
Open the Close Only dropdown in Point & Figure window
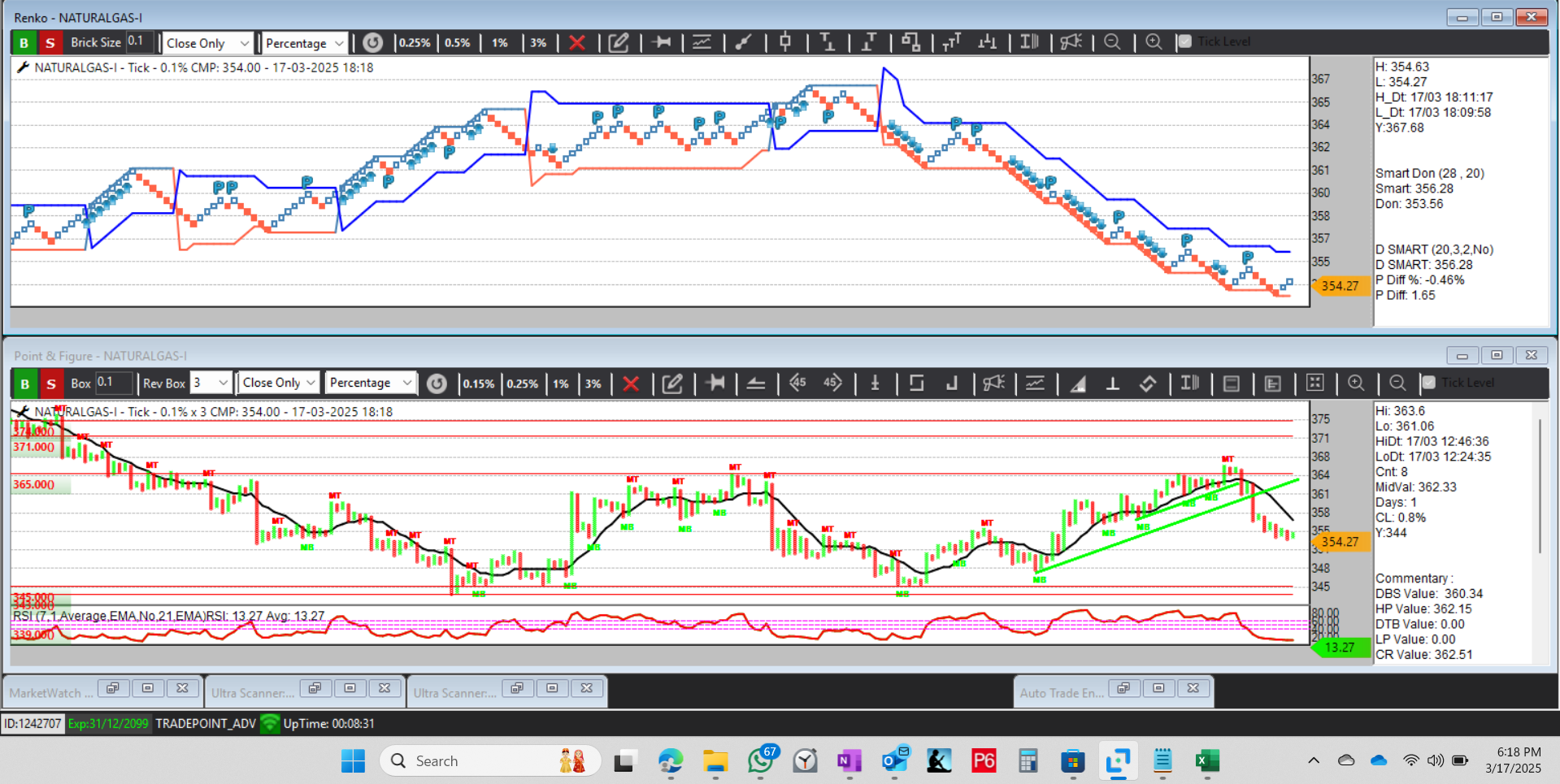click(x=278, y=383)
